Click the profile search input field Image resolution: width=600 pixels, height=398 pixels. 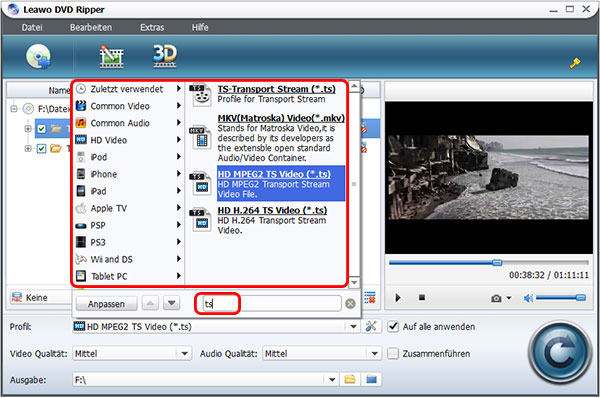272,304
